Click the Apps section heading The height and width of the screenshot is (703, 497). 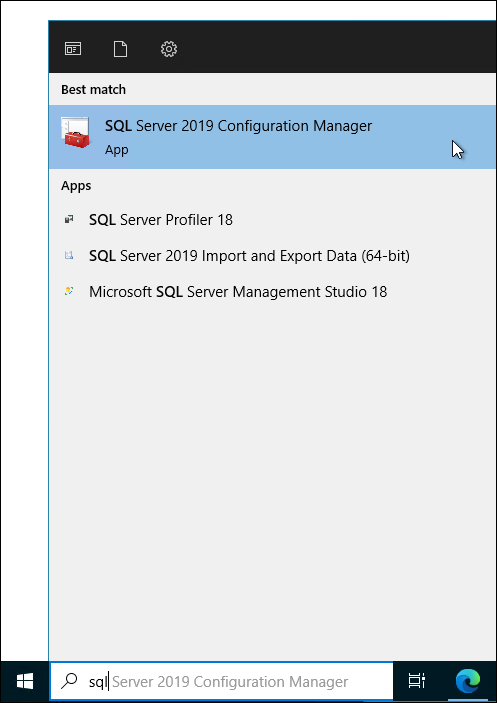[76, 186]
